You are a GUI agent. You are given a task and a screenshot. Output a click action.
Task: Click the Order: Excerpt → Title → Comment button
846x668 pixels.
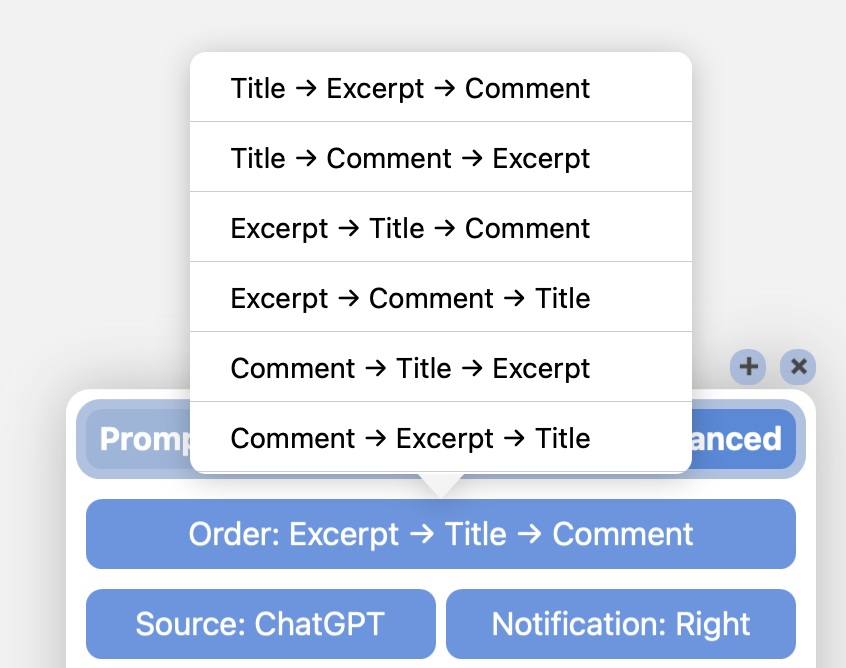[x=441, y=534]
